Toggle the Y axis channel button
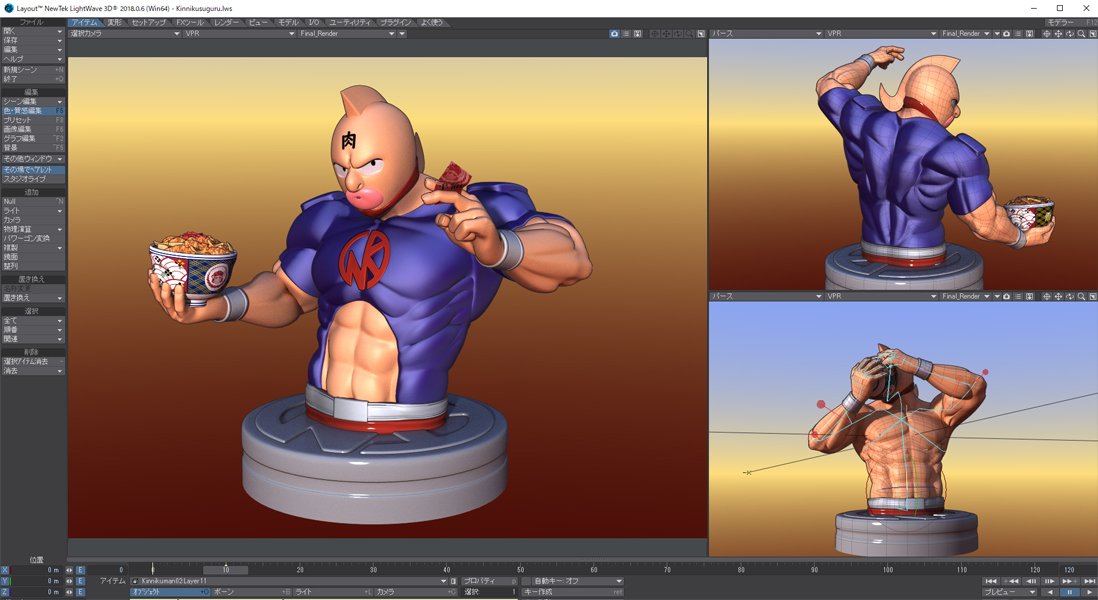 (5, 581)
